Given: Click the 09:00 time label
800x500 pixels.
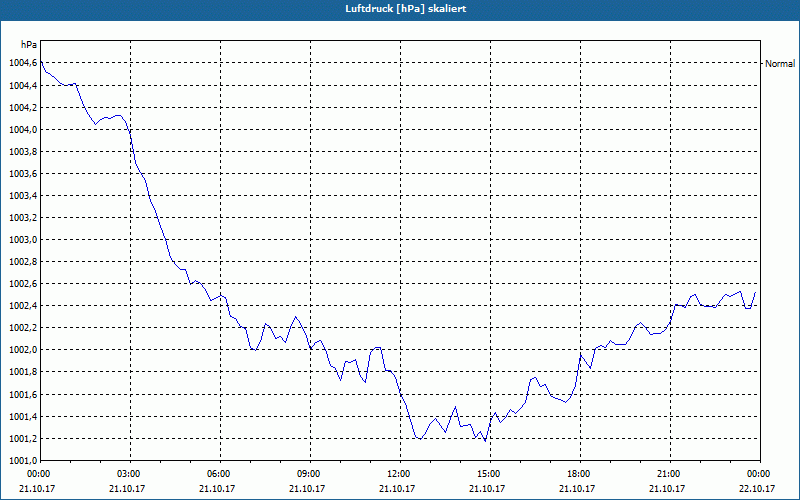Looking at the screenshot, I should click(308, 474).
